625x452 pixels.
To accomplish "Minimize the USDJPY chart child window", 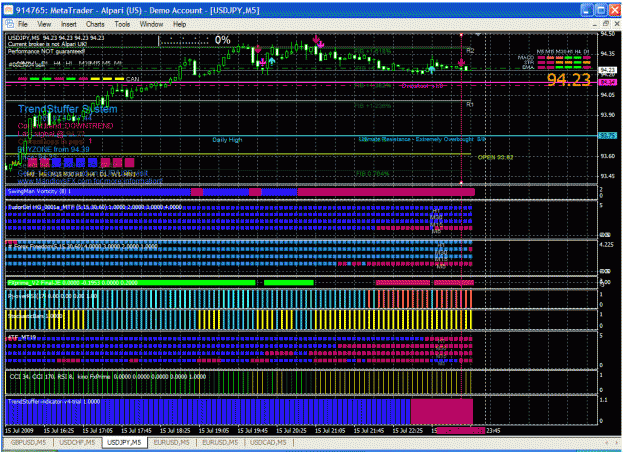I will tap(594, 24).
